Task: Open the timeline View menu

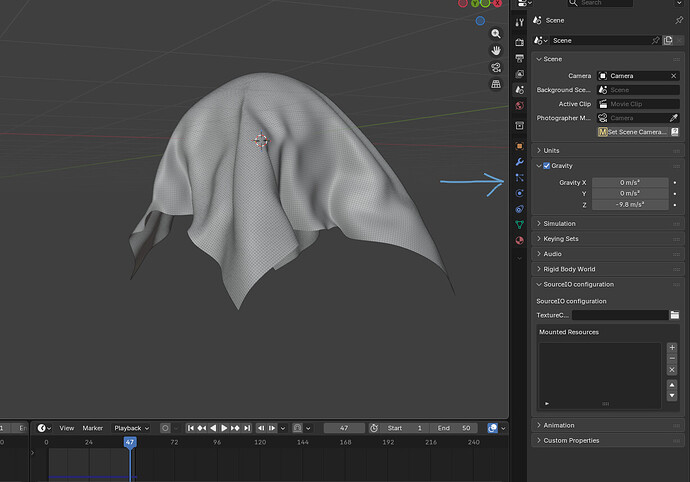Action: [x=67, y=428]
